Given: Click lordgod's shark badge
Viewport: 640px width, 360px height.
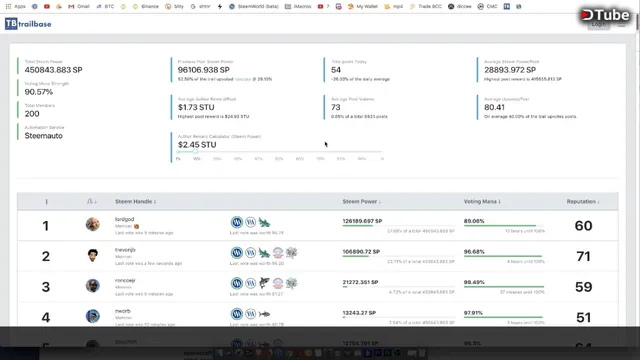Looking at the screenshot, I should 264,222.
